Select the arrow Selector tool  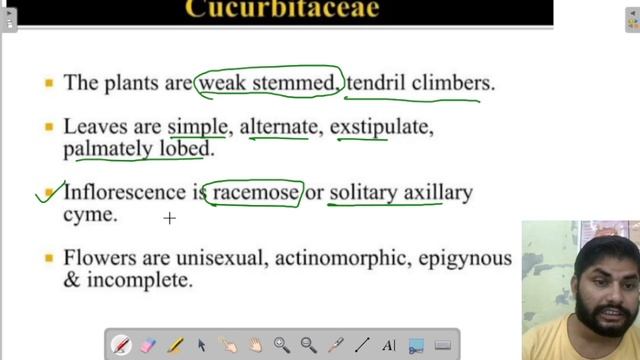coord(202,345)
